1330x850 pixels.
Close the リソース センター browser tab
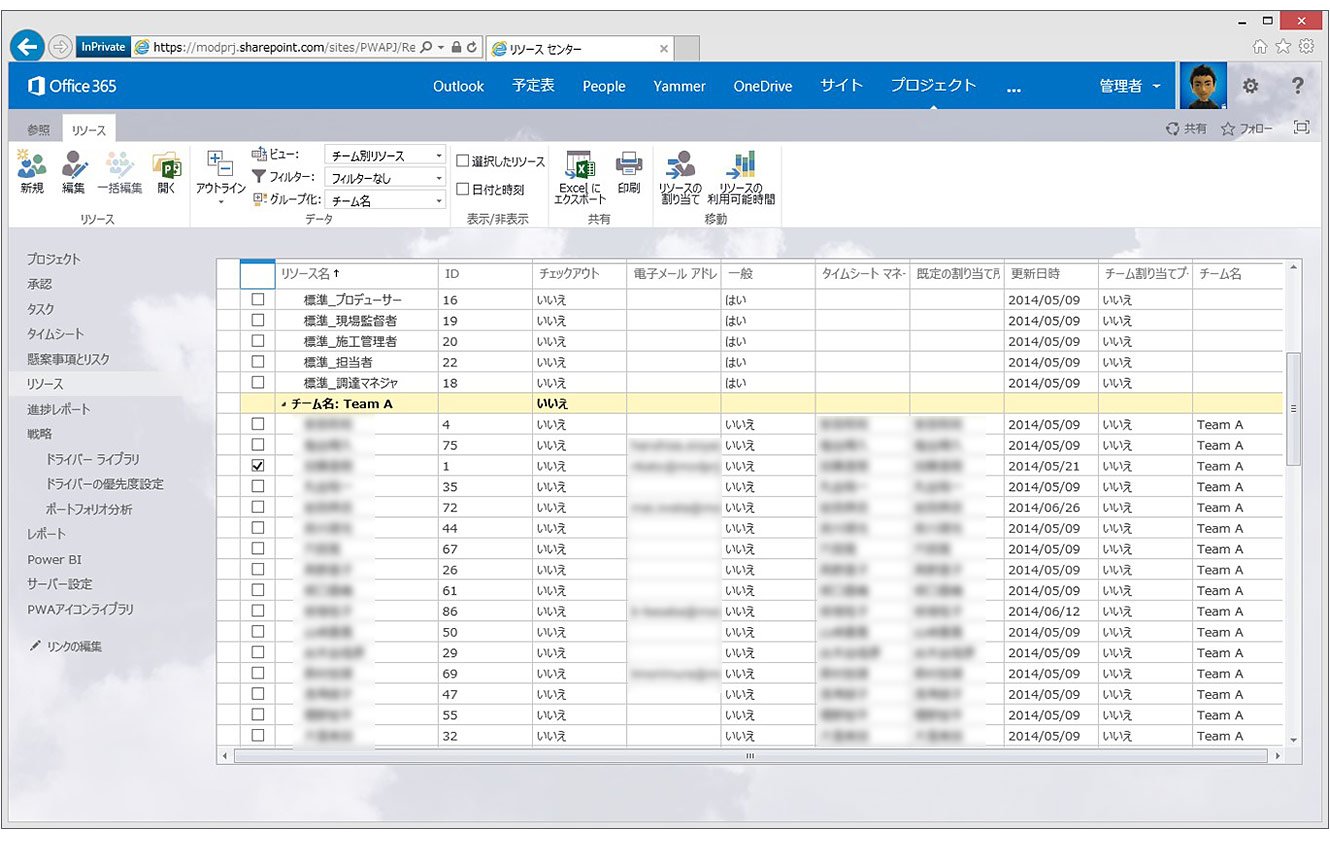pos(664,48)
